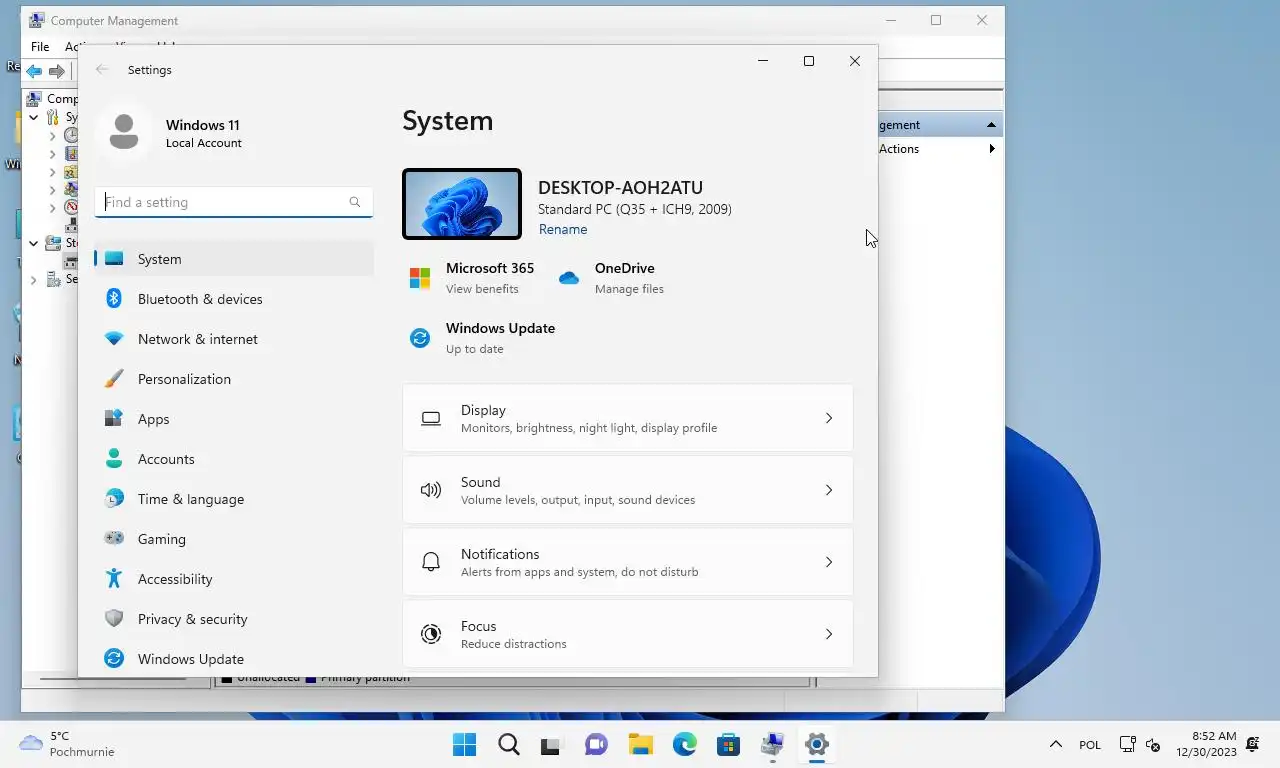The width and height of the screenshot is (1280, 768).
Task: Launch Chat from the taskbar
Action: click(596, 745)
